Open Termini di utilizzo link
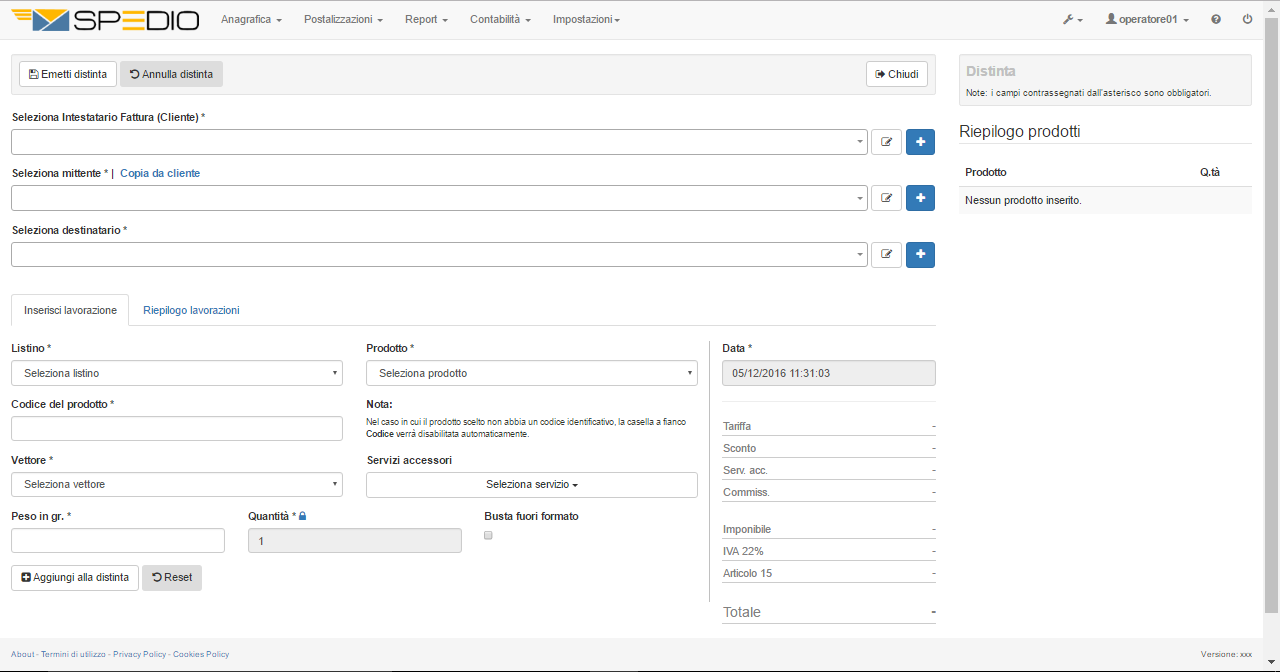The width and height of the screenshot is (1280, 672). (73, 654)
